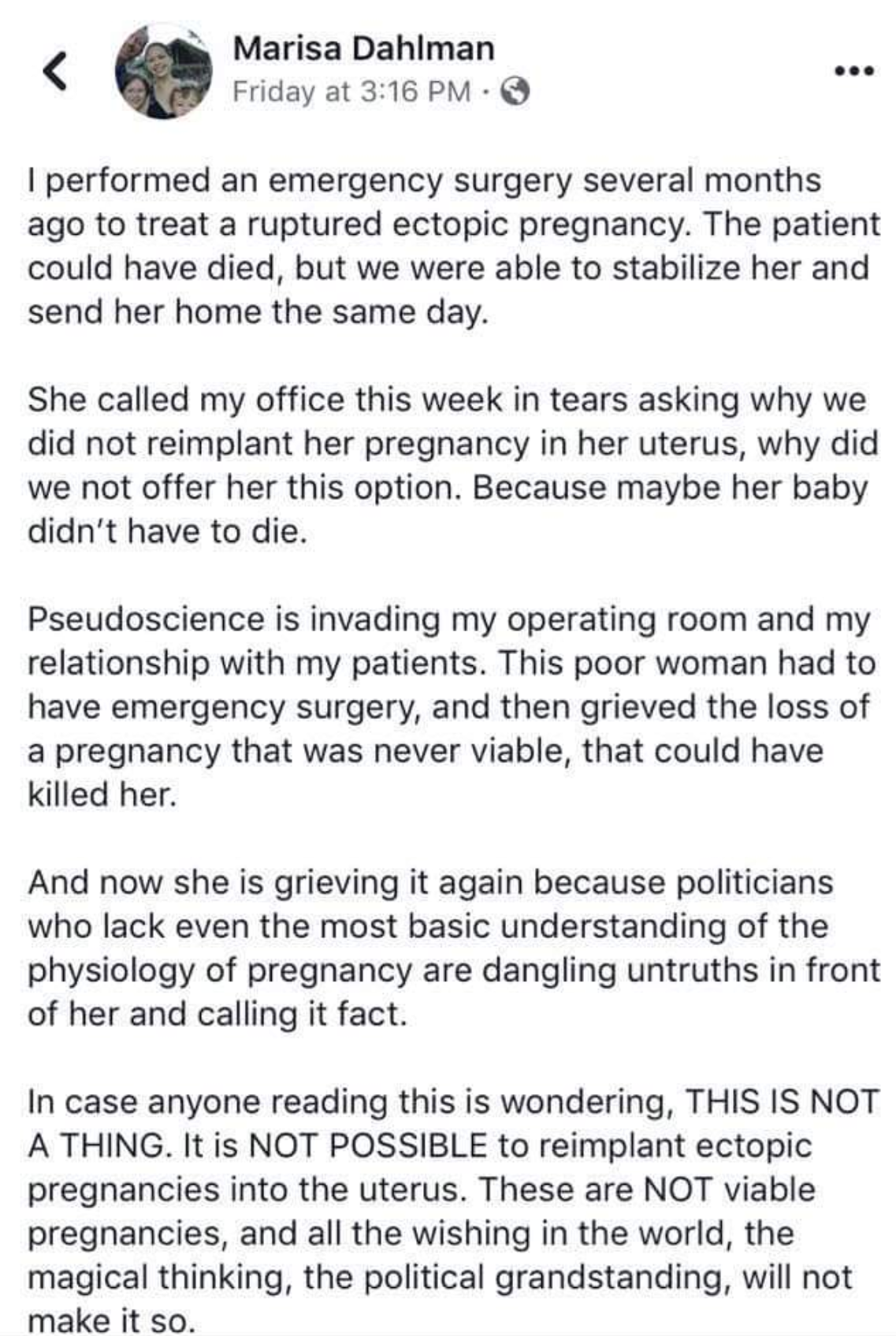The height and width of the screenshot is (1336, 896).
Task: Click the paragraph starting 'I performed an emergency surgery'
Action: pyautogui.click(x=449, y=247)
